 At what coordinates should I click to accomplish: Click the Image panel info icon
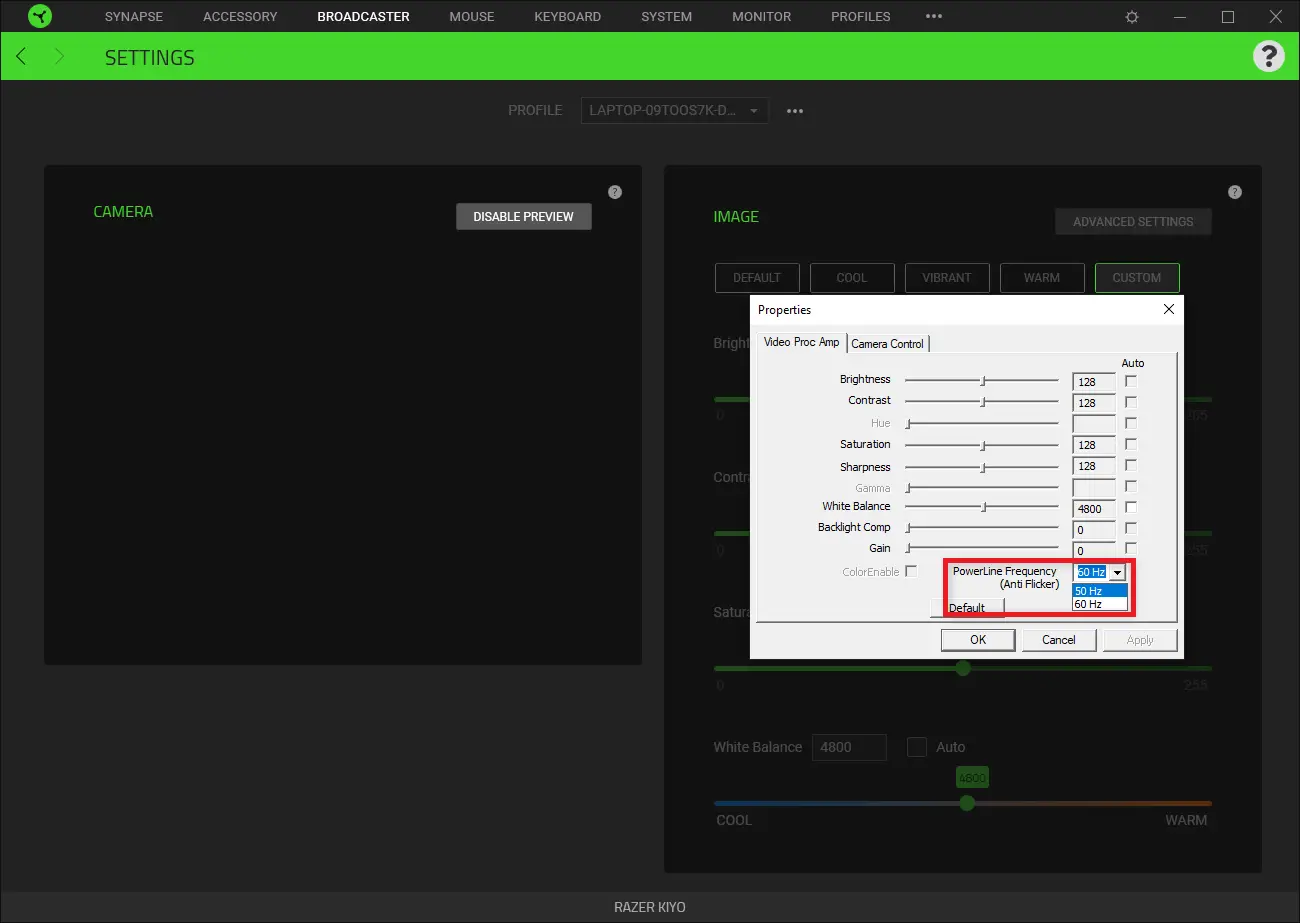pos(1235,192)
